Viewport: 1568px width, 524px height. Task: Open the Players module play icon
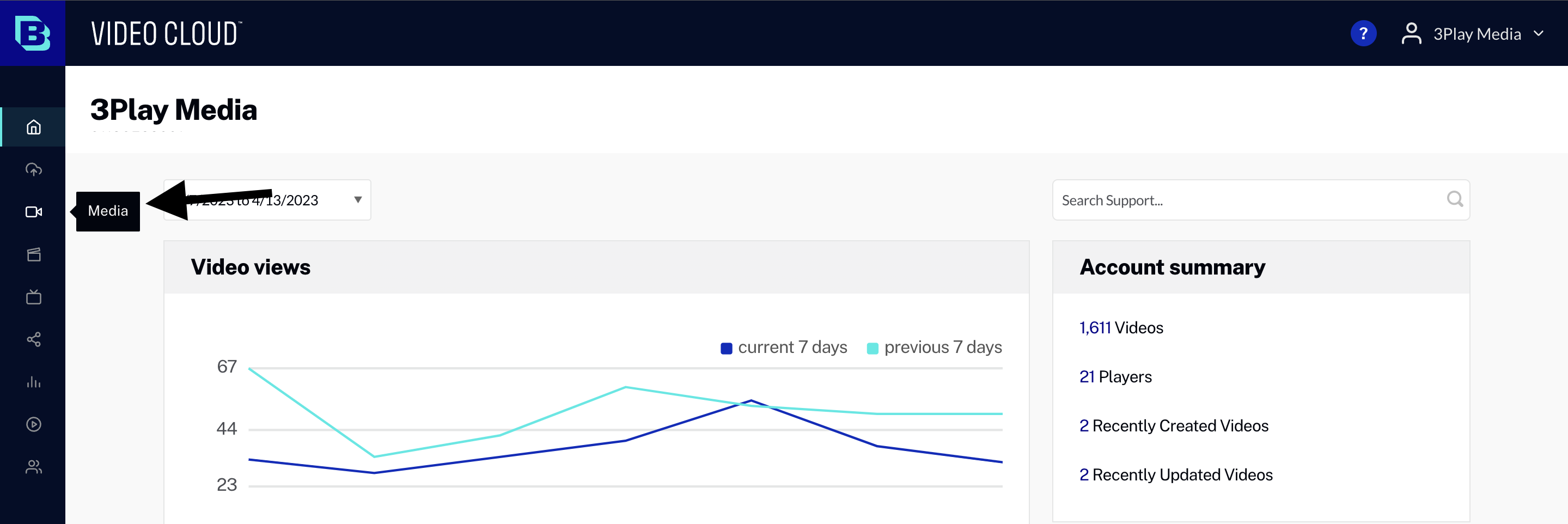[x=33, y=424]
